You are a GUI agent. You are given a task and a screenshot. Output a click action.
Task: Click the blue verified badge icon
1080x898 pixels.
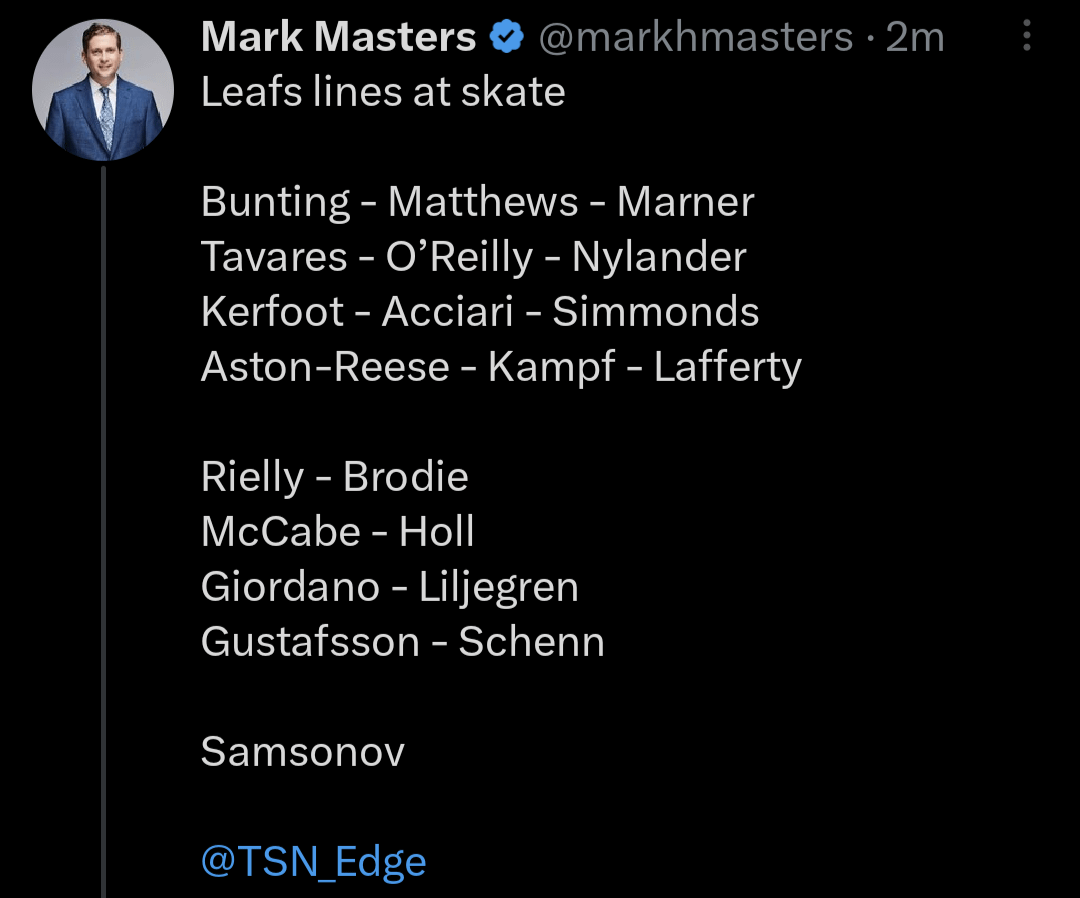pyautogui.click(x=507, y=38)
